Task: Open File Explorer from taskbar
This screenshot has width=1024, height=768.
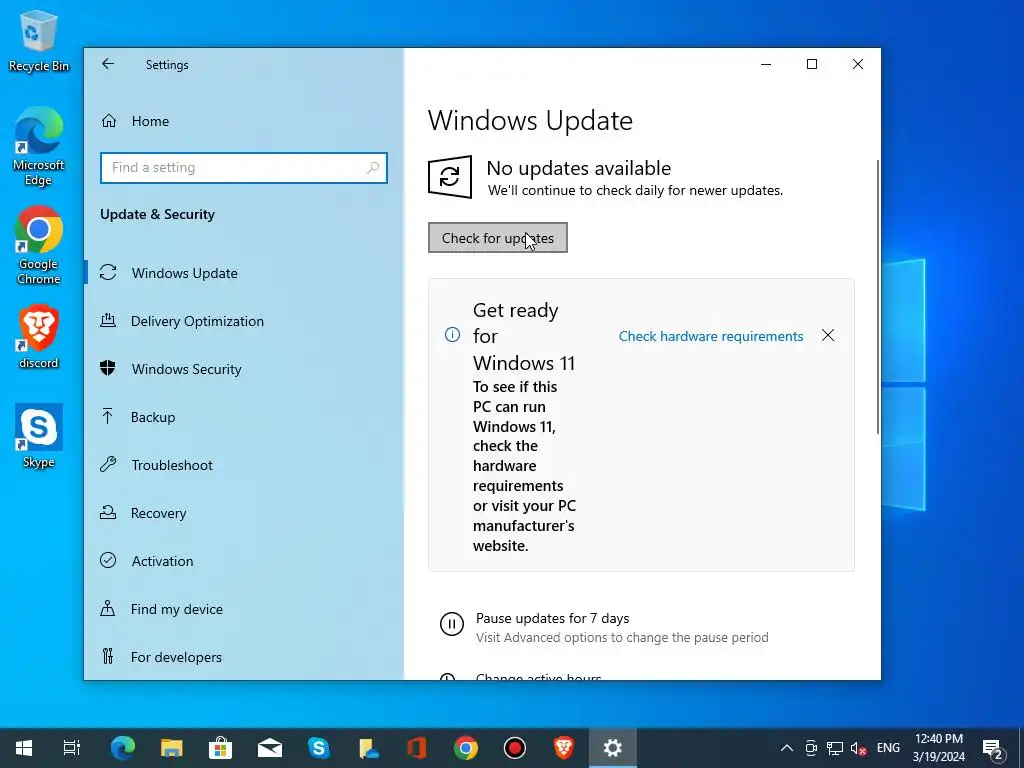Action: [x=172, y=748]
